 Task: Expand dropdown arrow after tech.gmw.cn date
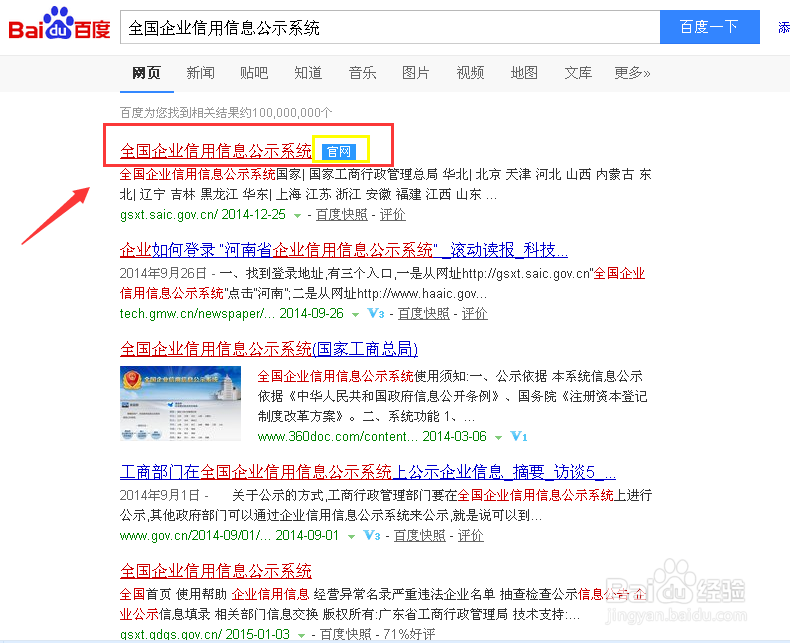(x=355, y=314)
